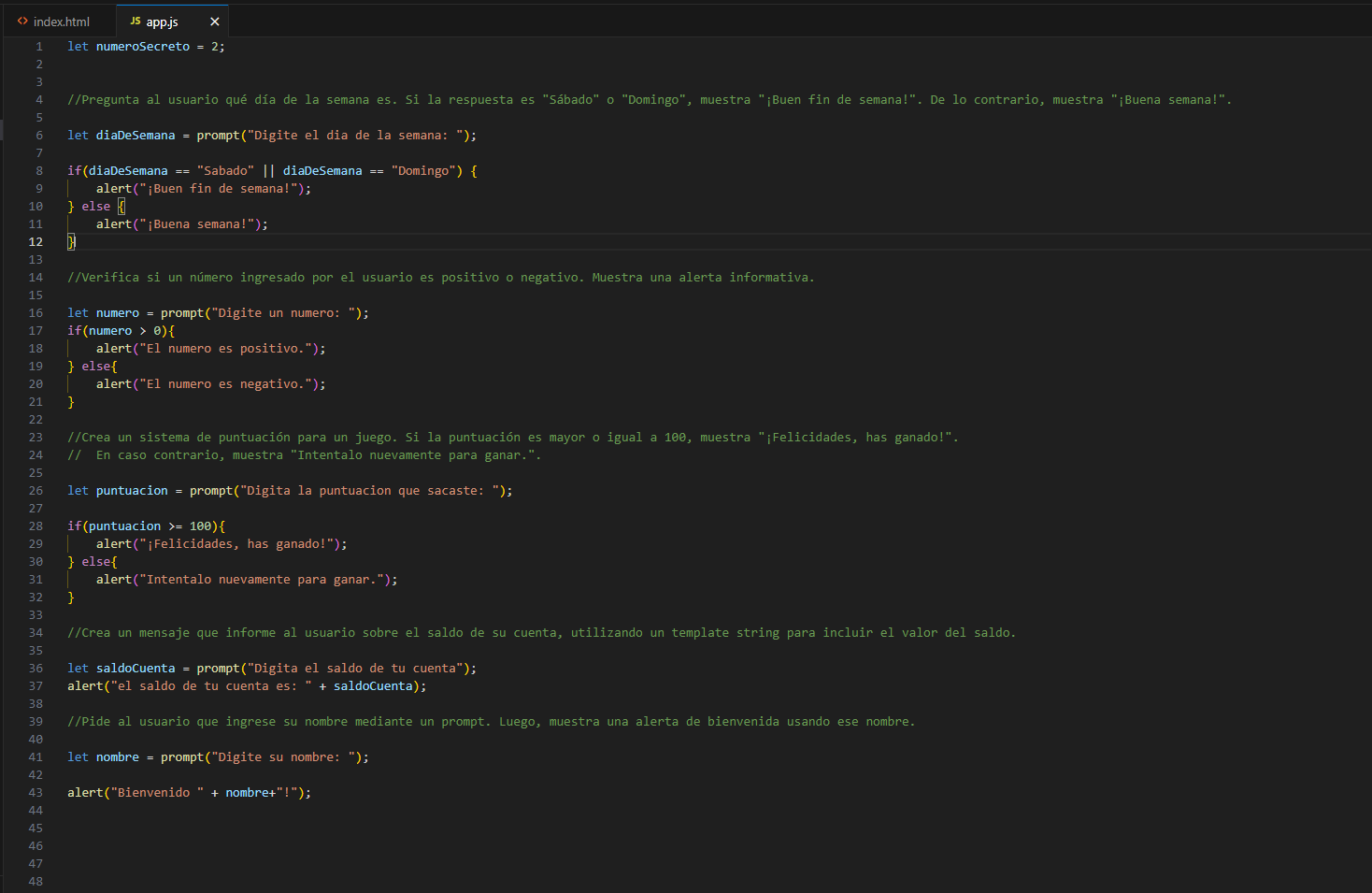Click line number 43 in the gutter
The width and height of the screenshot is (1372, 893).
(36, 793)
